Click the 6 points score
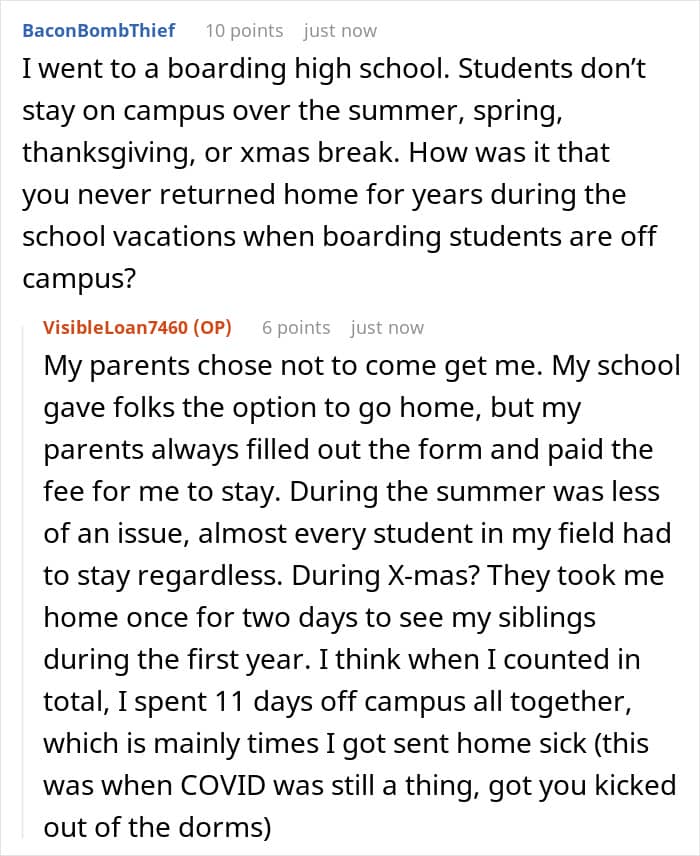The width and height of the screenshot is (700, 856). [296, 327]
